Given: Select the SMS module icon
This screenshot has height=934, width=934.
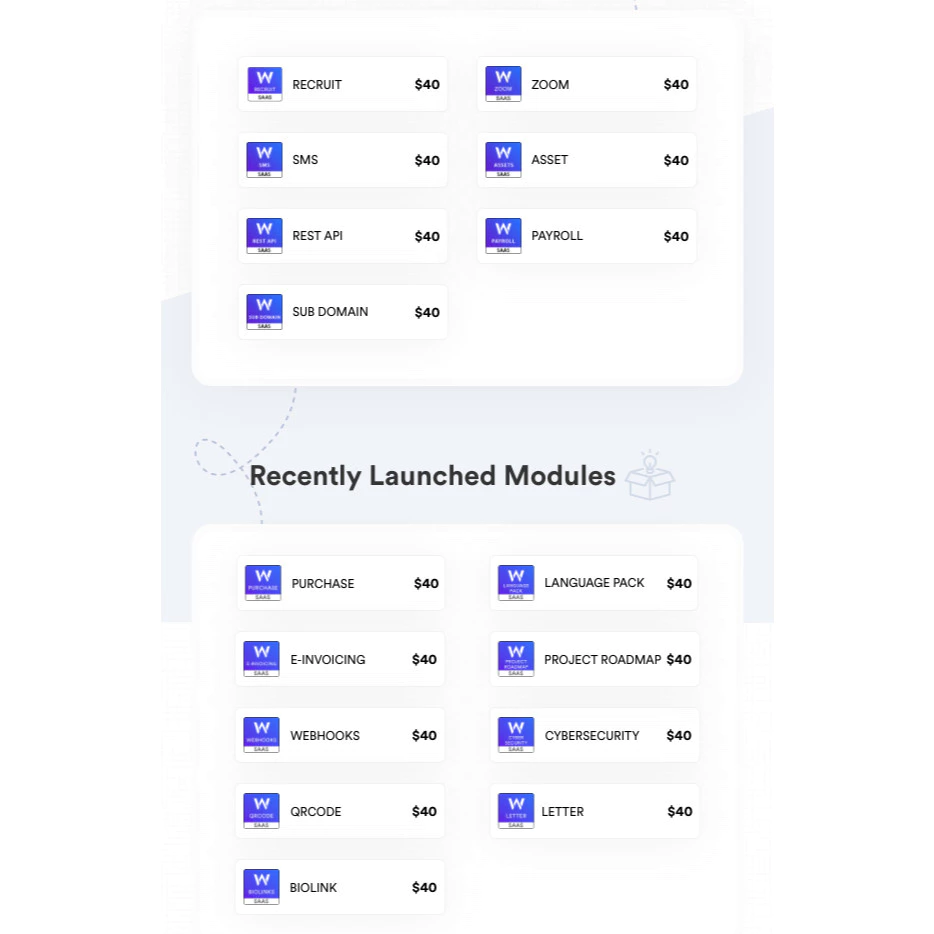Looking at the screenshot, I should click(x=263, y=160).
